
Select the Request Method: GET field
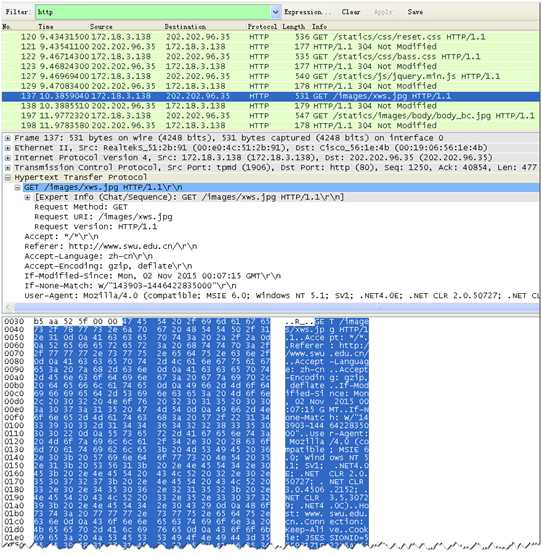pyautogui.click(x=81, y=207)
